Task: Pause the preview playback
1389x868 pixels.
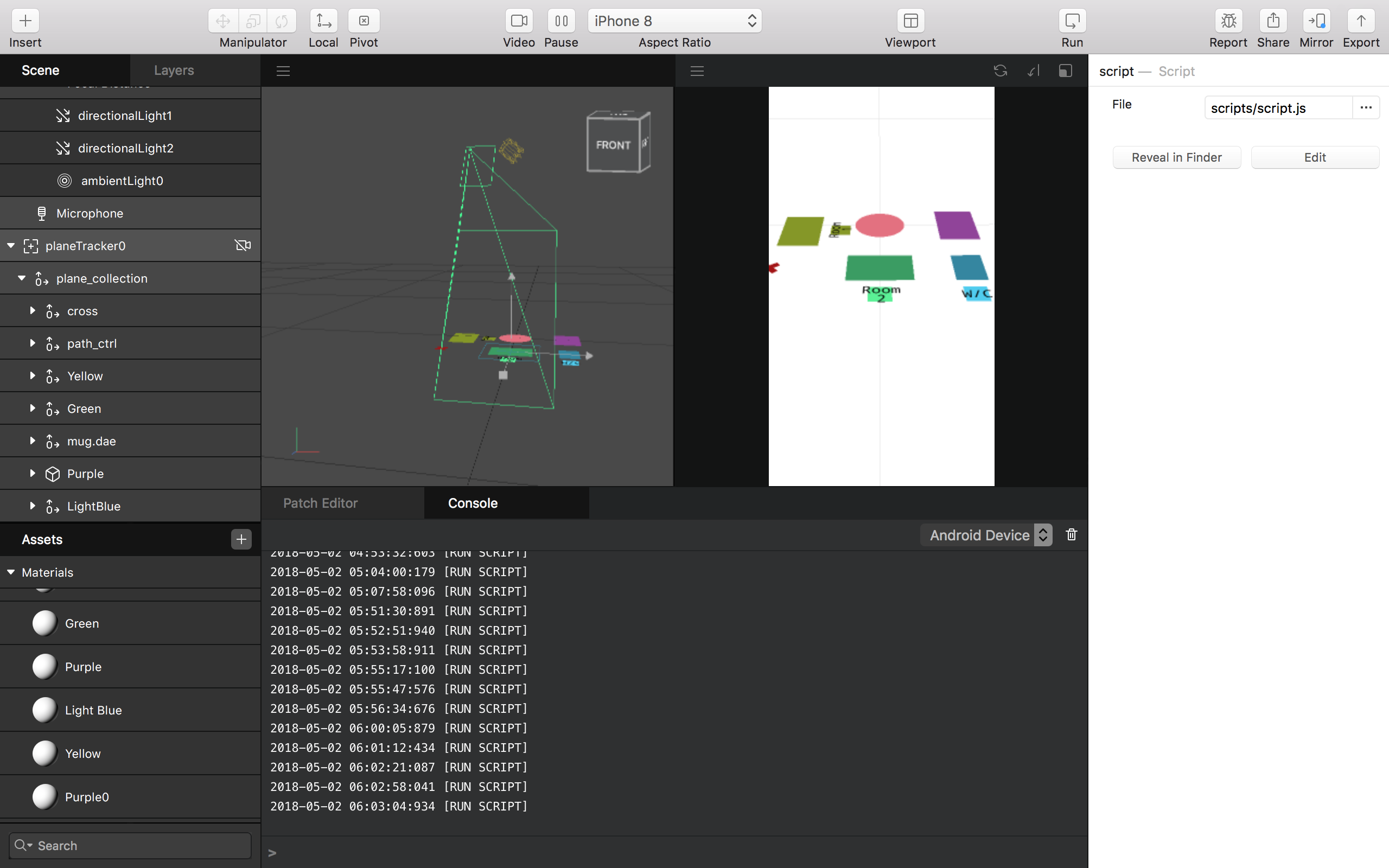Action: click(561, 21)
